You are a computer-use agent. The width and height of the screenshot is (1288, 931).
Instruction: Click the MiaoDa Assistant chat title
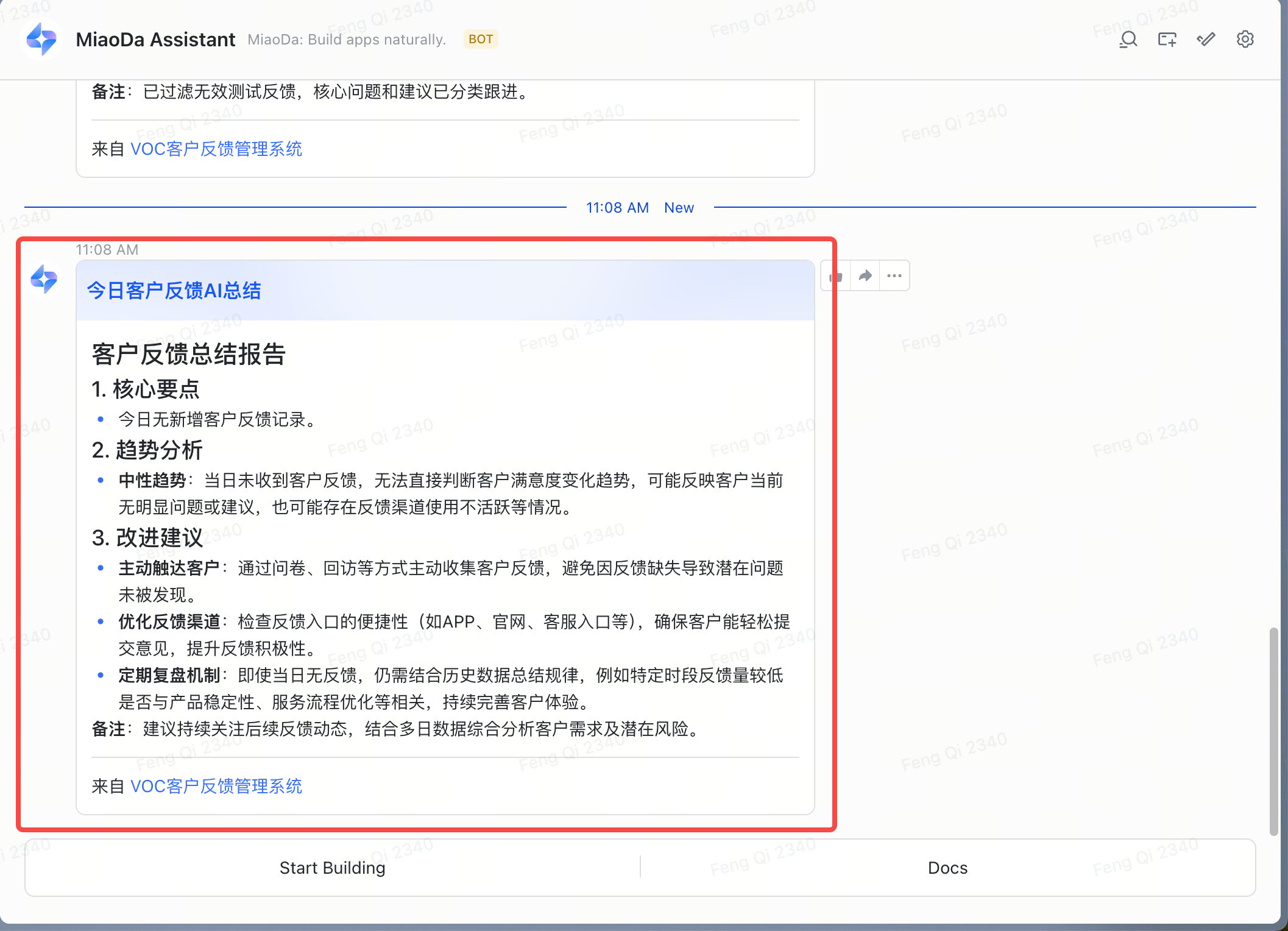point(155,40)
